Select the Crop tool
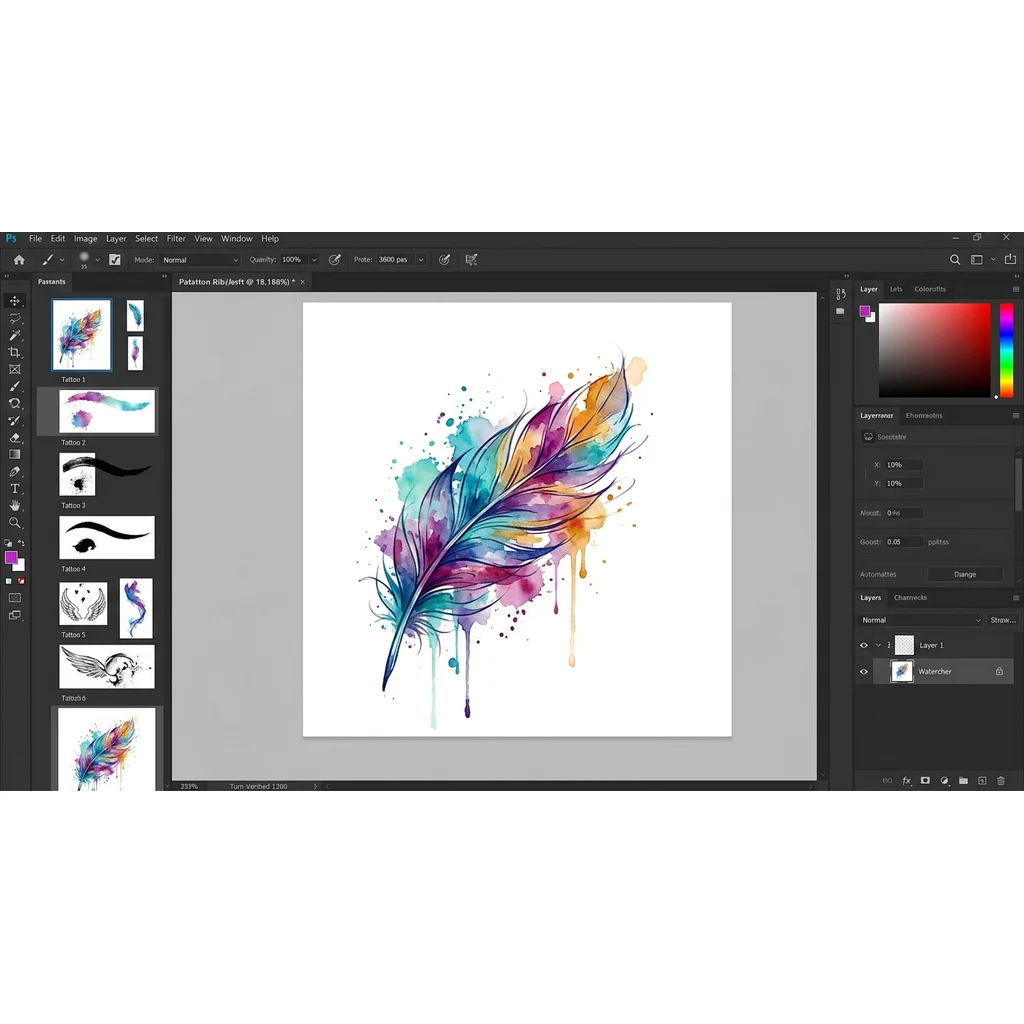The height and width of the screenshot is (1024, 1024). [x=15, y=352]
